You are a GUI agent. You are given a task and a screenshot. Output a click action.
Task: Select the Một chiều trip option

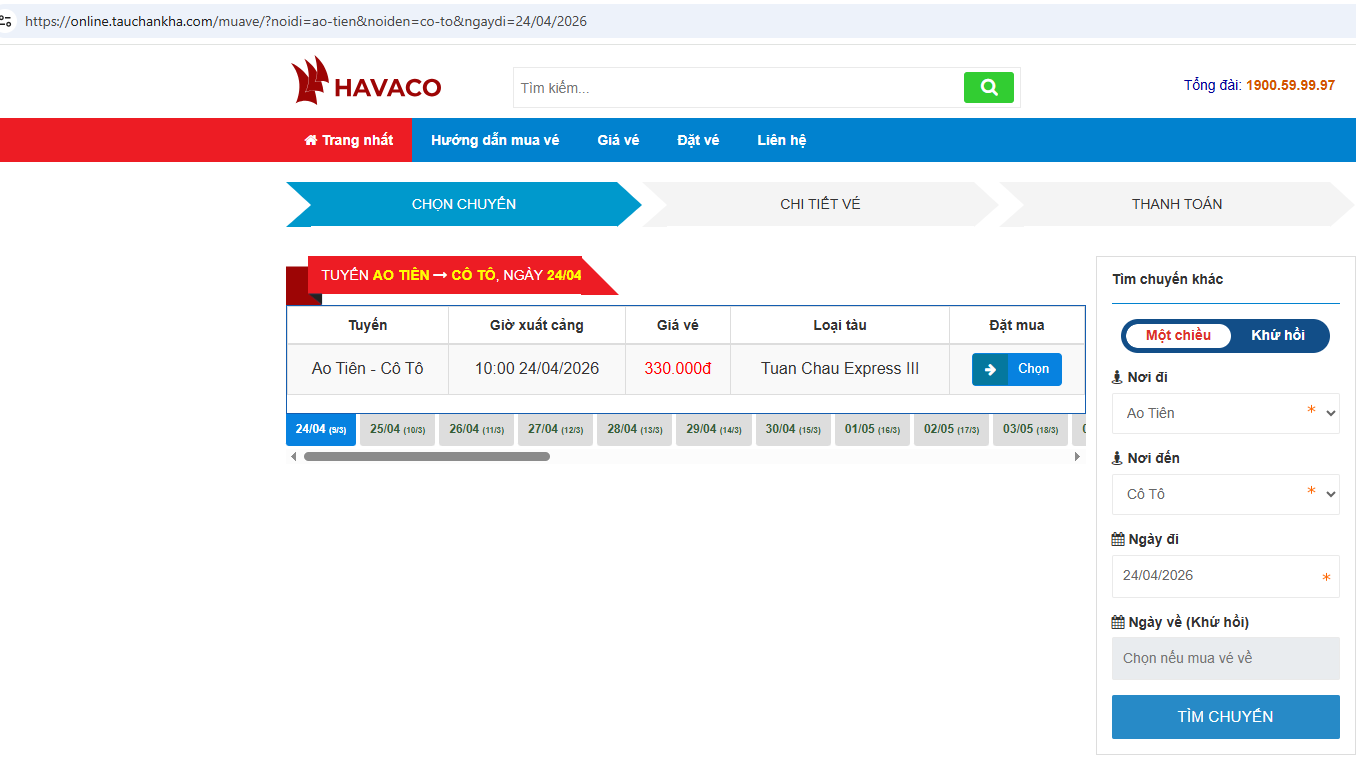point(1178,336)
